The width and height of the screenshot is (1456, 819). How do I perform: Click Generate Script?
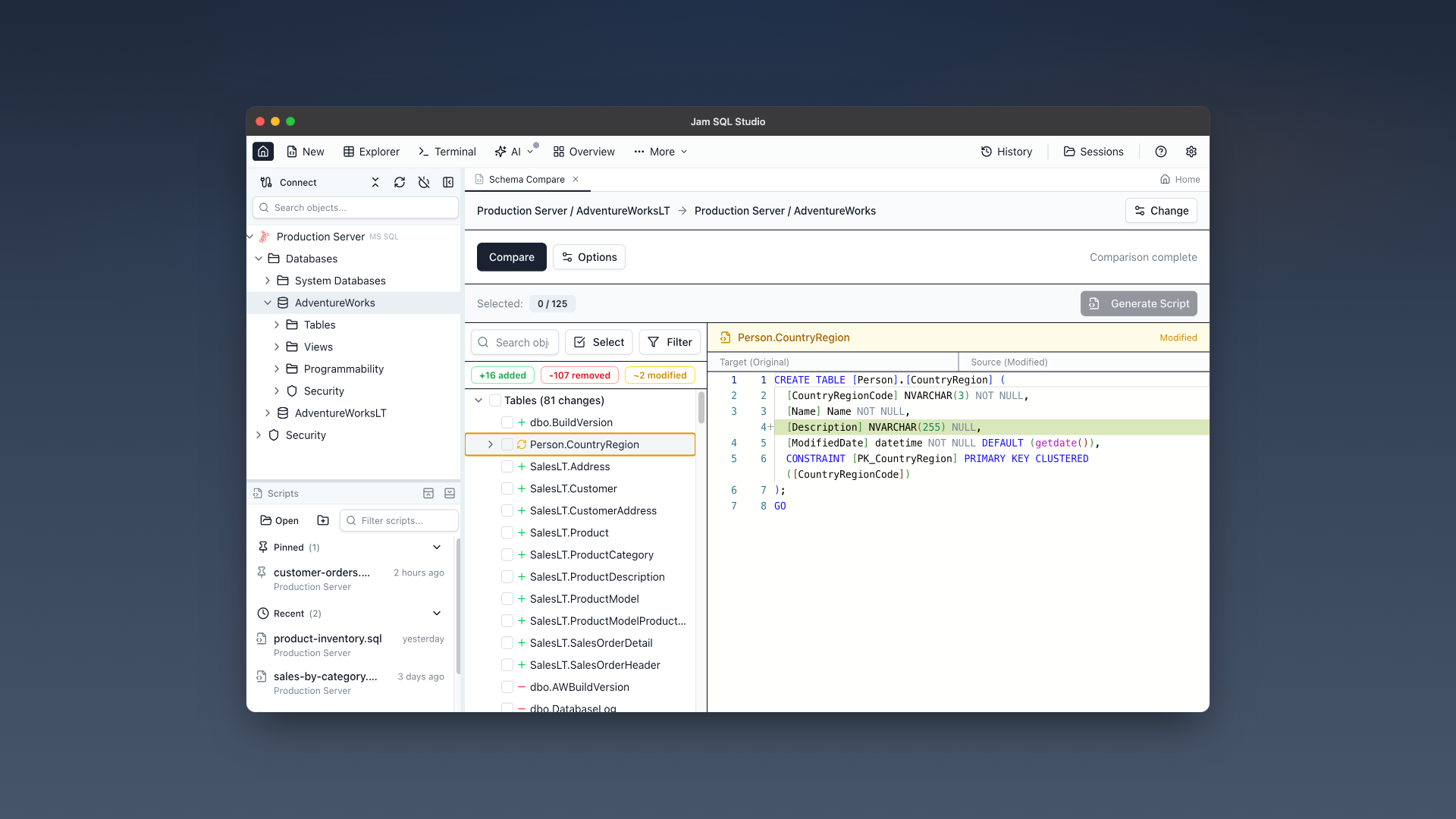pos(1138,303)
